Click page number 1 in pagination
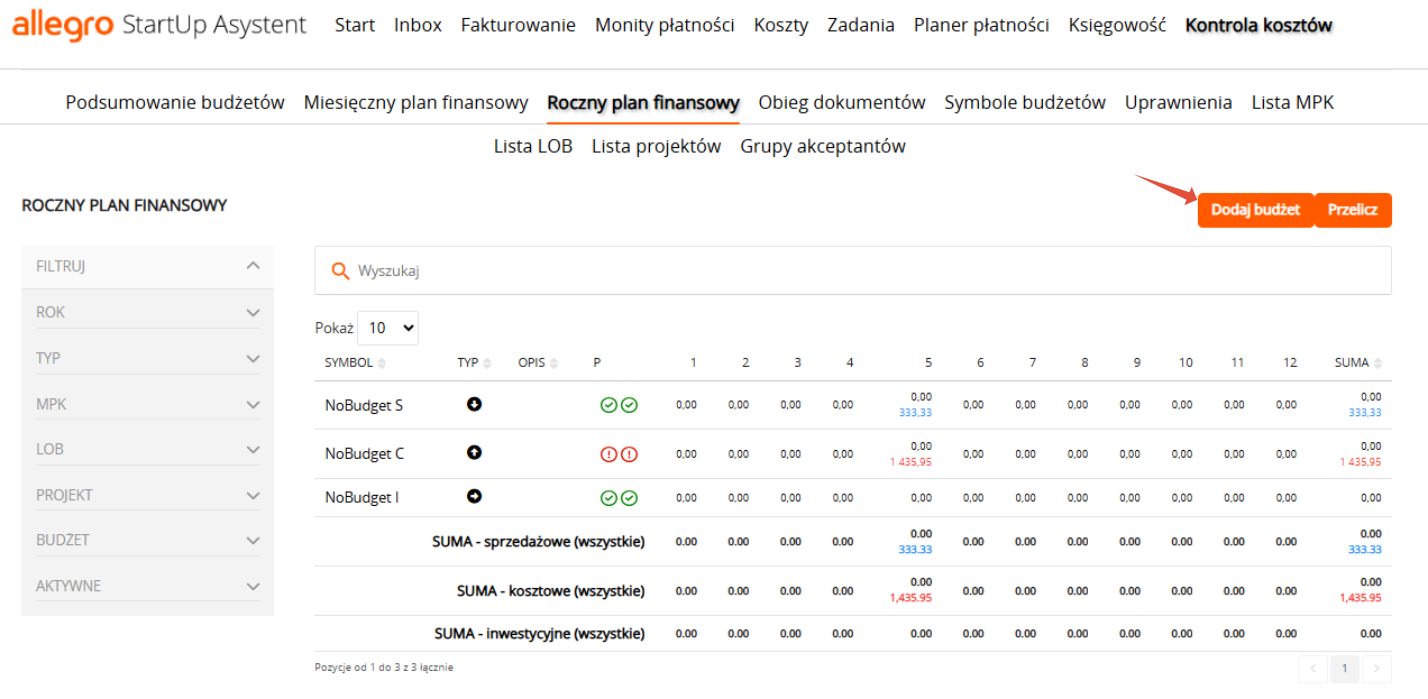Screen dimensions: 1428x699 (1345, 668)
